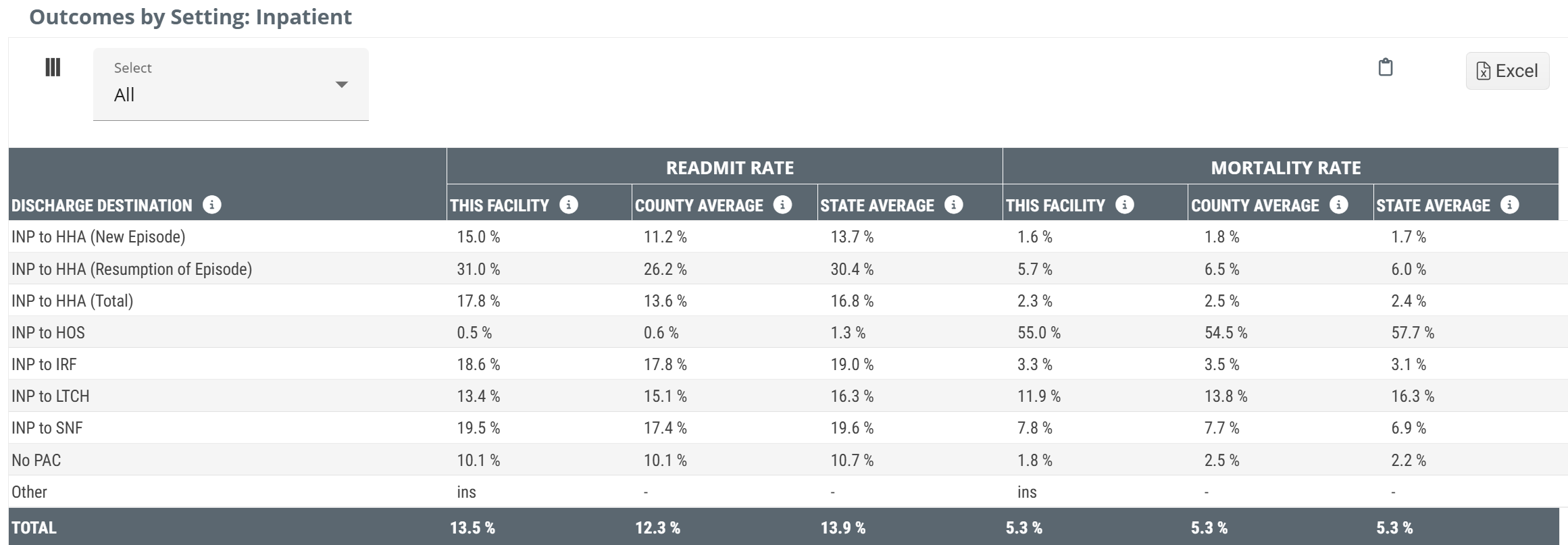The width and height of the screenshot is (1568, 545).
Task: Show info for Readmit County Average
Action: tap(782, 205)
